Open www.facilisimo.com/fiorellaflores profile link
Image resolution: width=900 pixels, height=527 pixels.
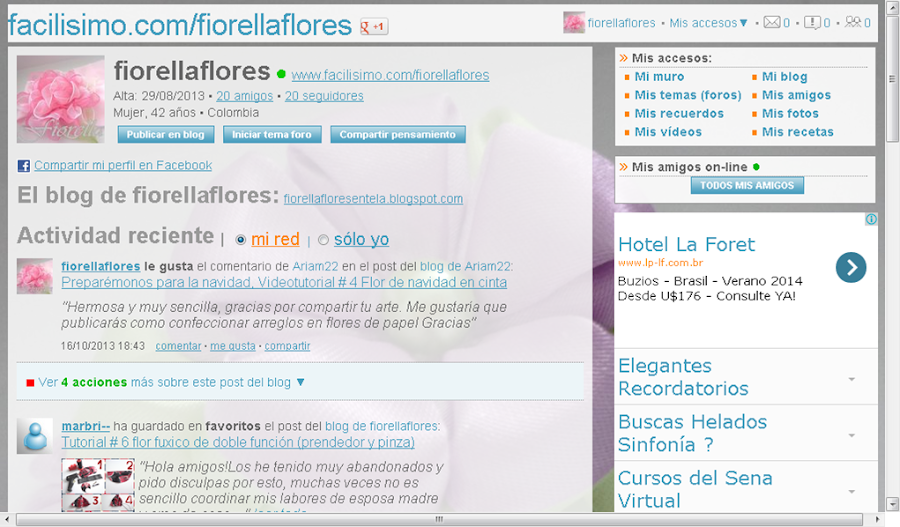click(x=390, y=75)
